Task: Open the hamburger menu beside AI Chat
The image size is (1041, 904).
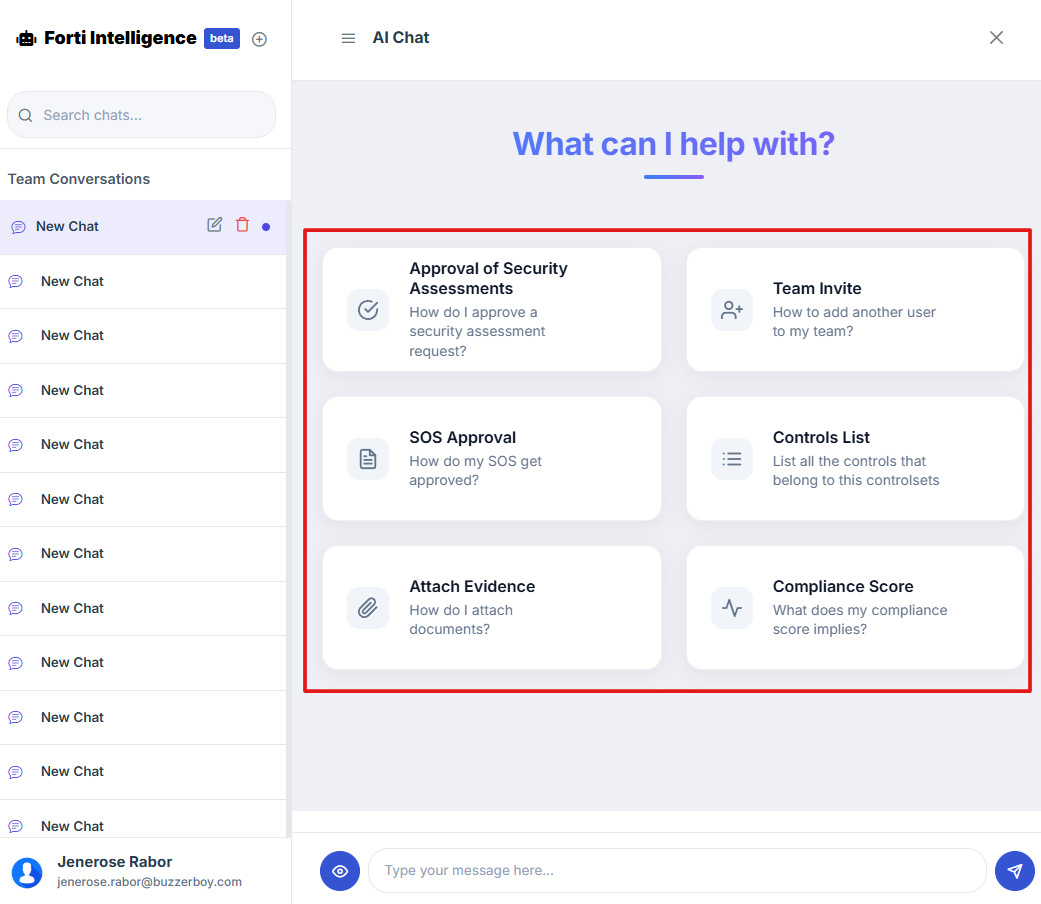Action: [348, 38]
